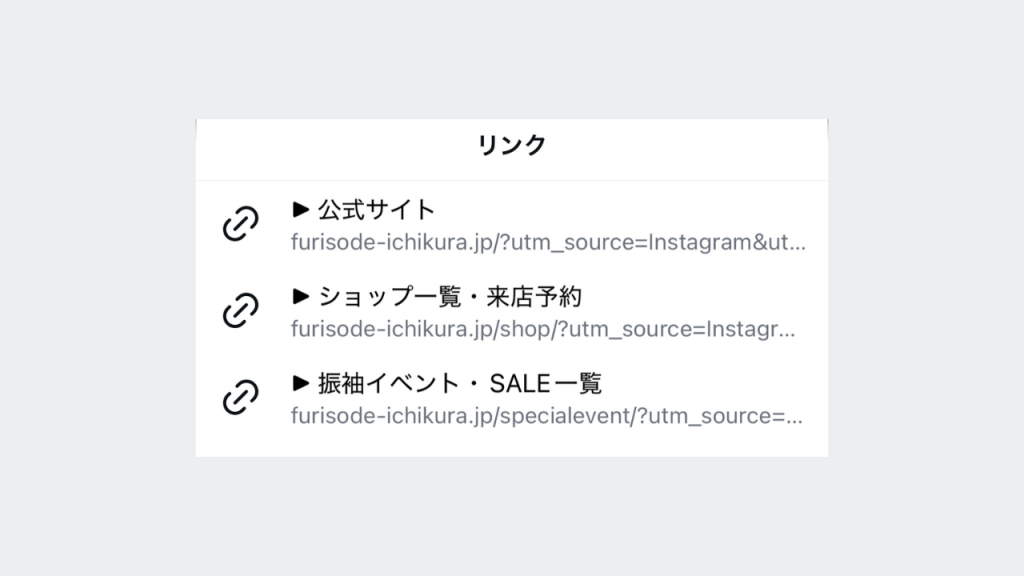The image size is (1024, 576).
Task: Tap the chain icon next to ショップ一覧・来店予約
Action: (x=240, y=311)
